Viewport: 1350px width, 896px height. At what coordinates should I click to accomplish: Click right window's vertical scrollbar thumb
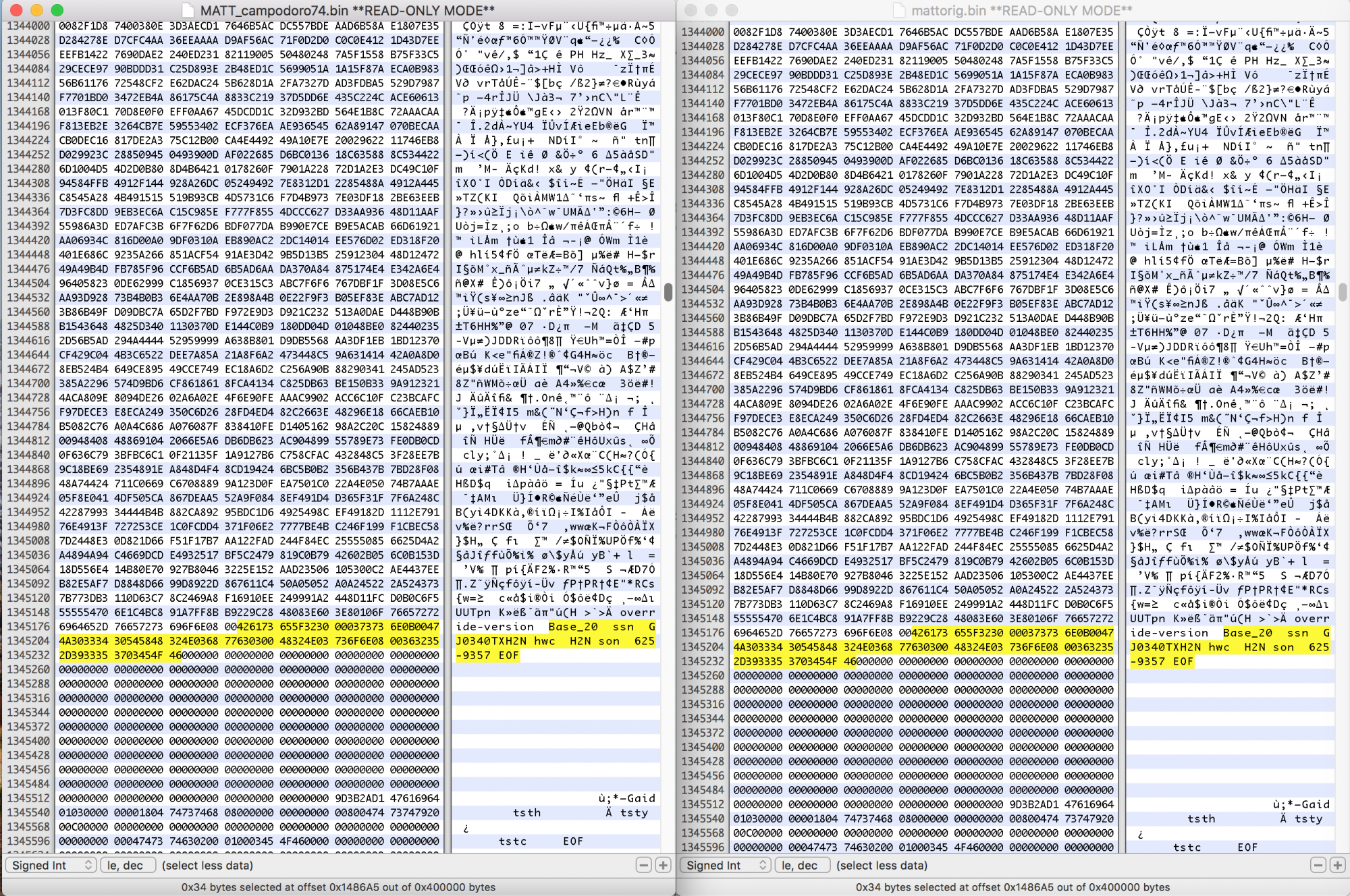[1343, 291]
